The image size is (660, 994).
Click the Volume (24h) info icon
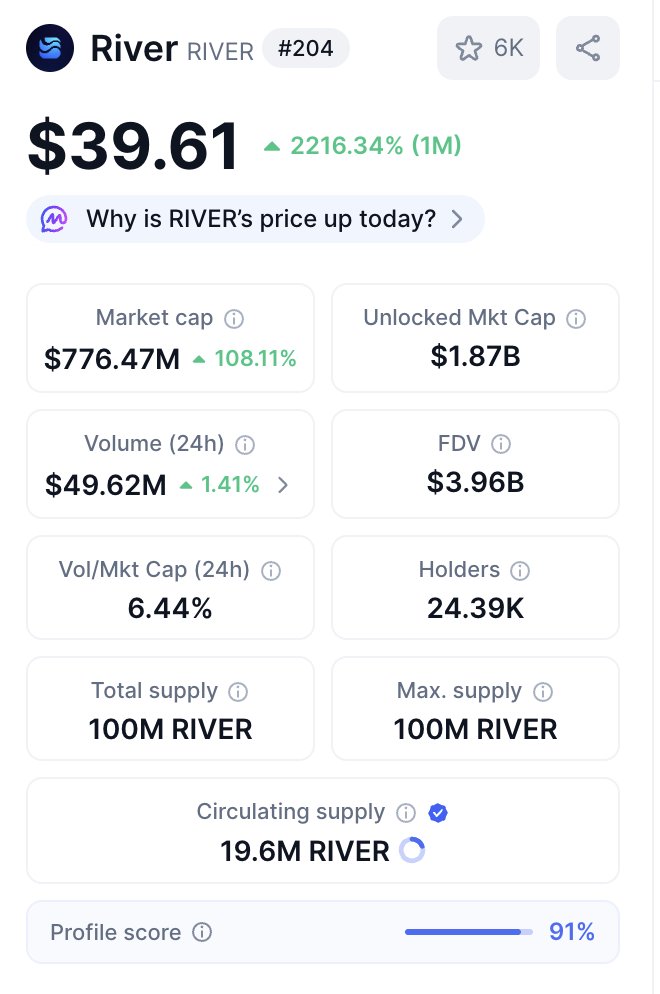tap(244, 444)
